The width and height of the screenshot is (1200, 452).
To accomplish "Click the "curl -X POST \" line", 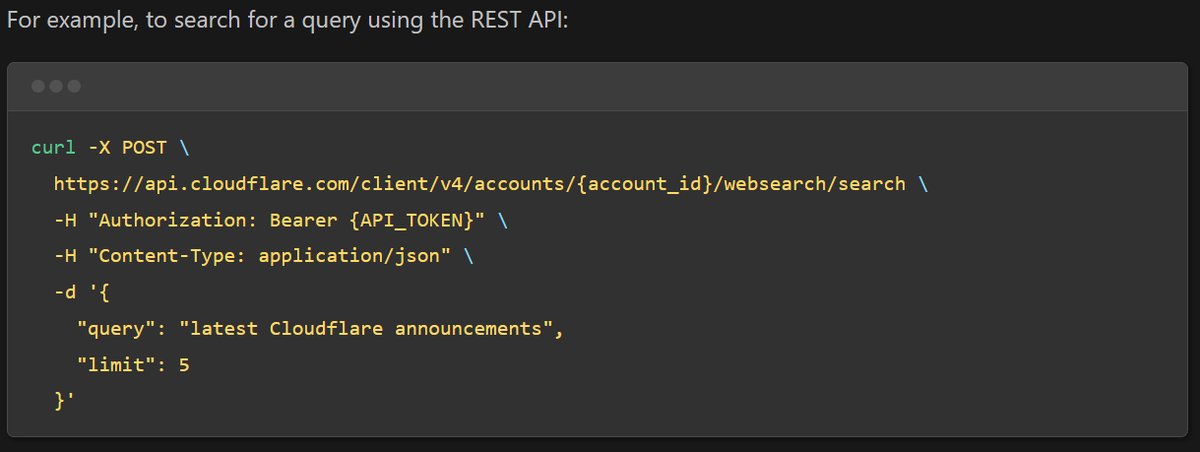I will [109, 148].
